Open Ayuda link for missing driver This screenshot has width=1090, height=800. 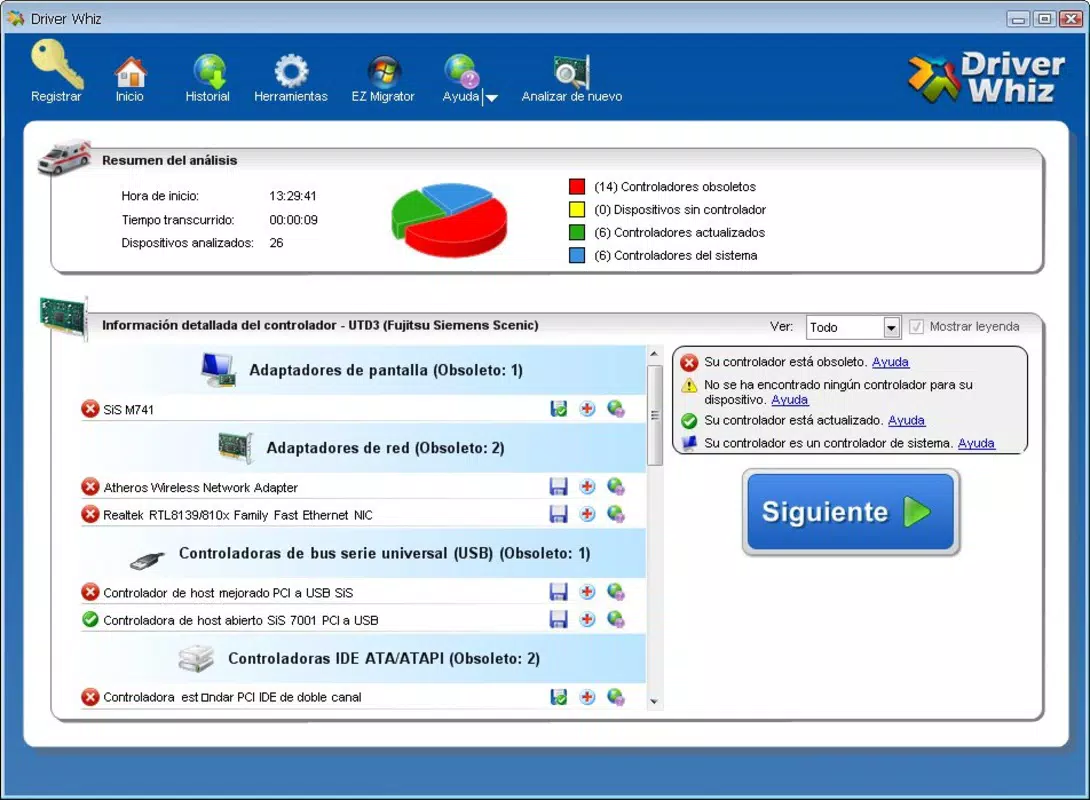(790, 400)
